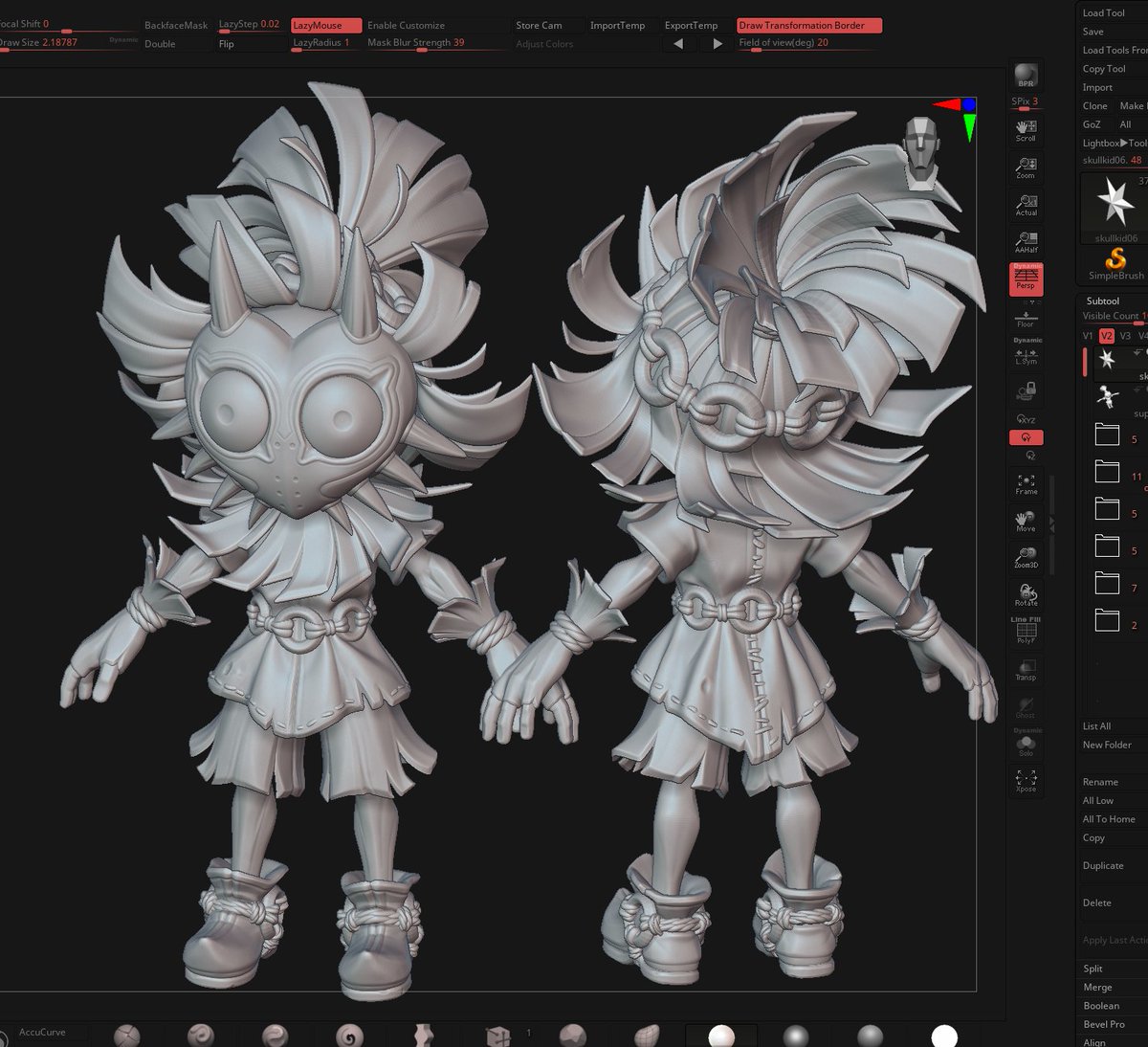This screenshot has height=1047, width=1148.
Task: Enable BackfaceMask
Action: click(176, 26)
